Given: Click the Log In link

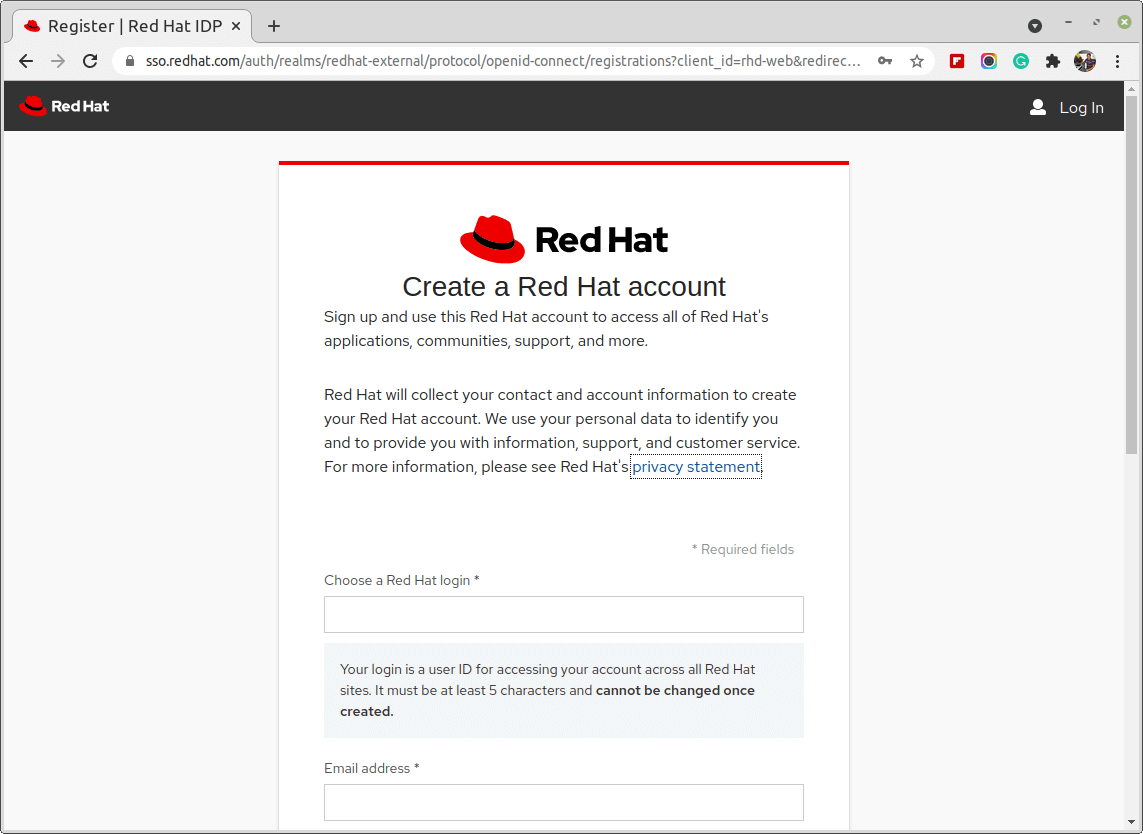Looking at the screenshot, I should point(1081,108).
